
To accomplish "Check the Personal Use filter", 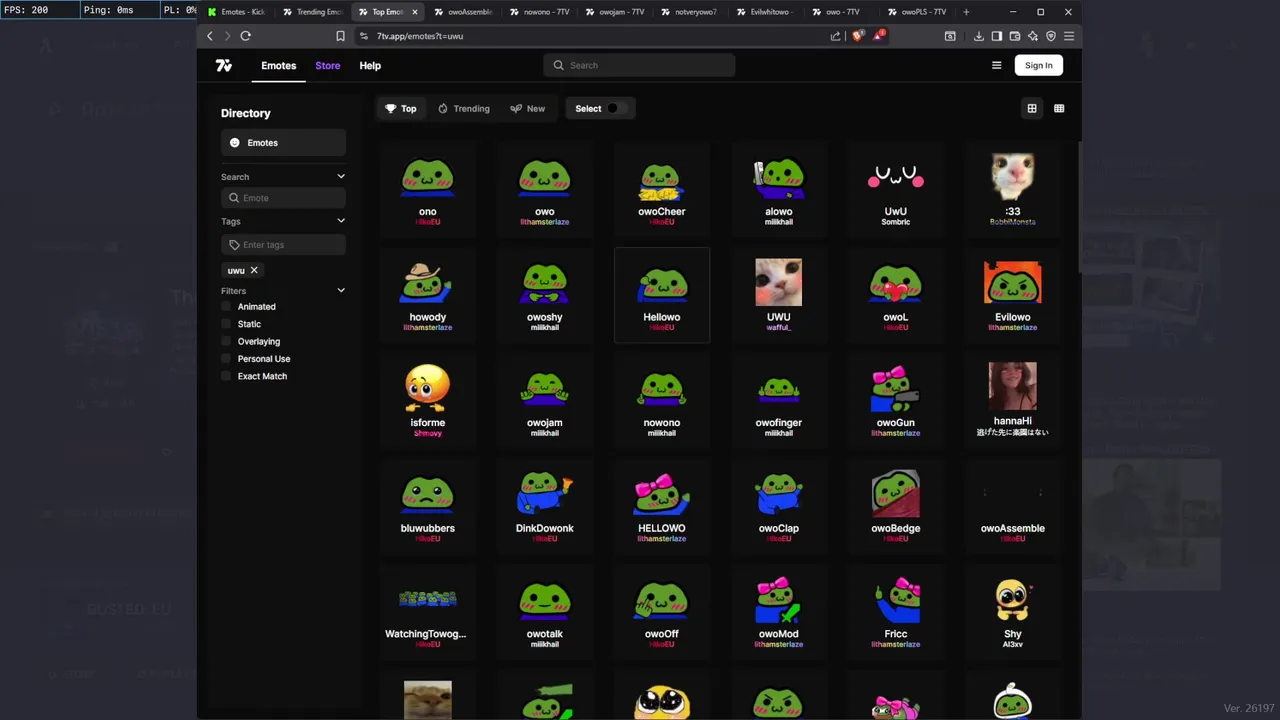I will 226,359.
